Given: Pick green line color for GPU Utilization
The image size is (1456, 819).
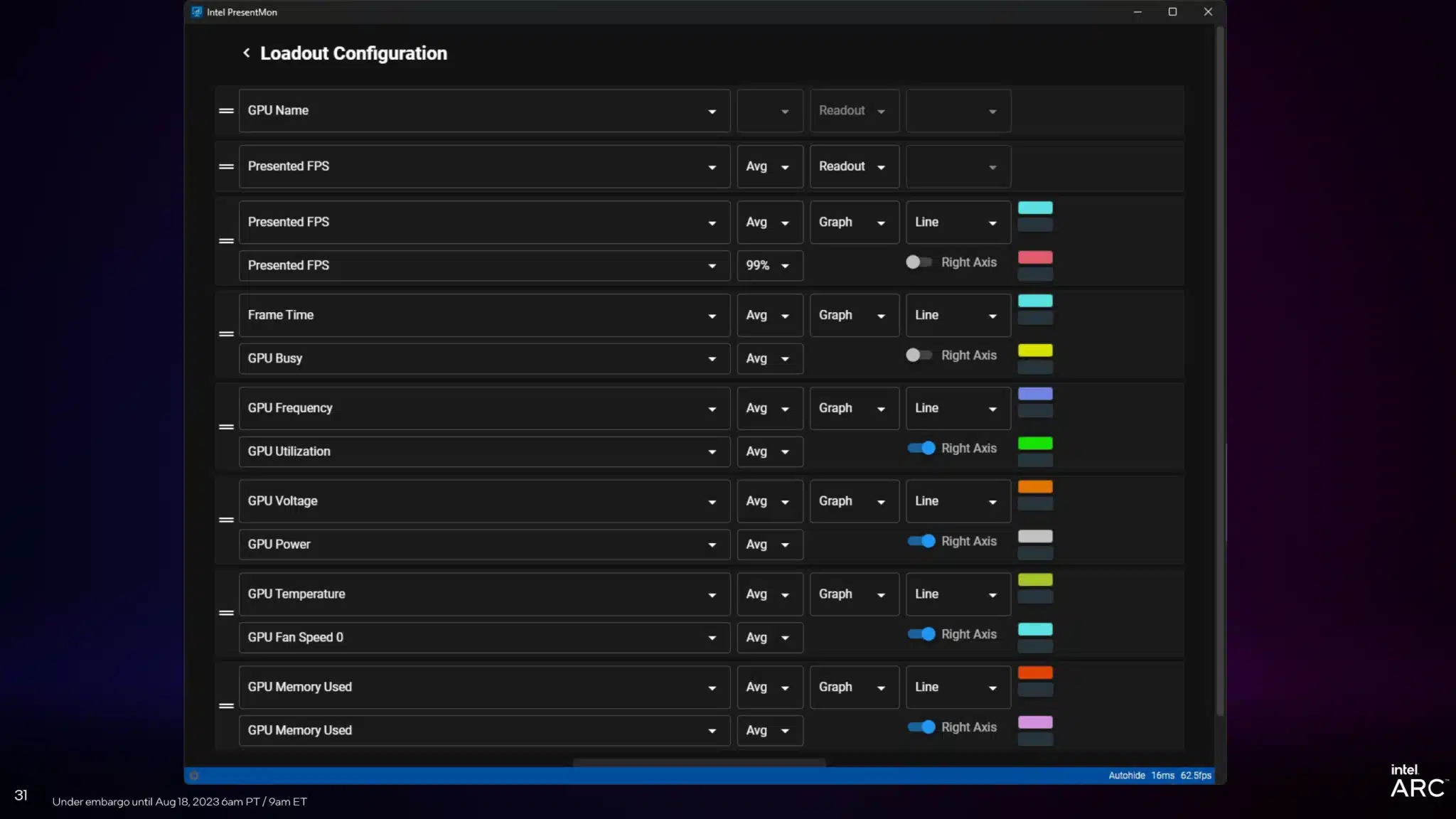Looking at the screenshot, I should [x=1035, y=444].
